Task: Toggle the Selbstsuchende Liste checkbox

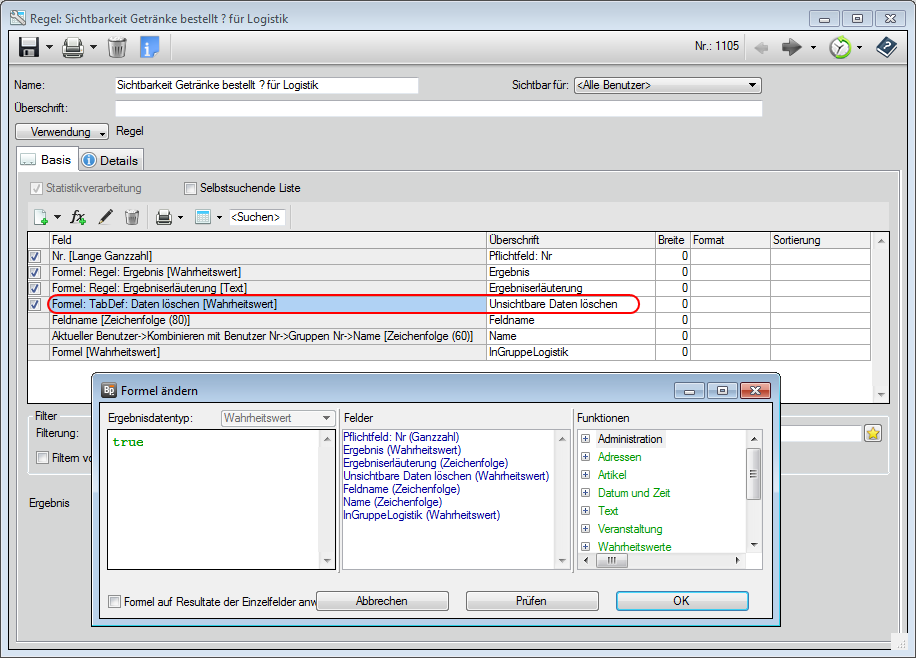Action: [191, 188]
